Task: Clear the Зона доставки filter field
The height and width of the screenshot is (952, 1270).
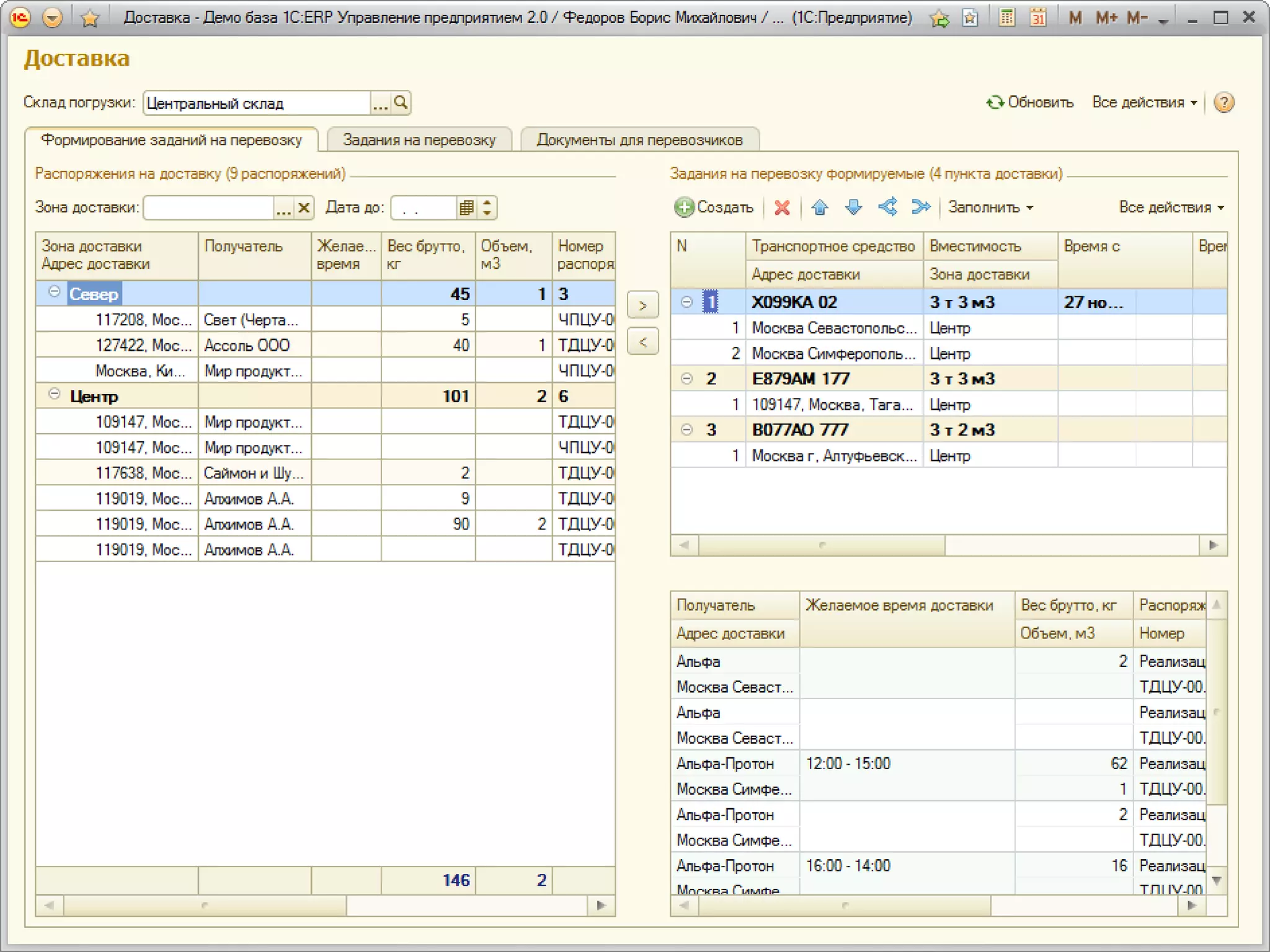Action: [304, 207]
